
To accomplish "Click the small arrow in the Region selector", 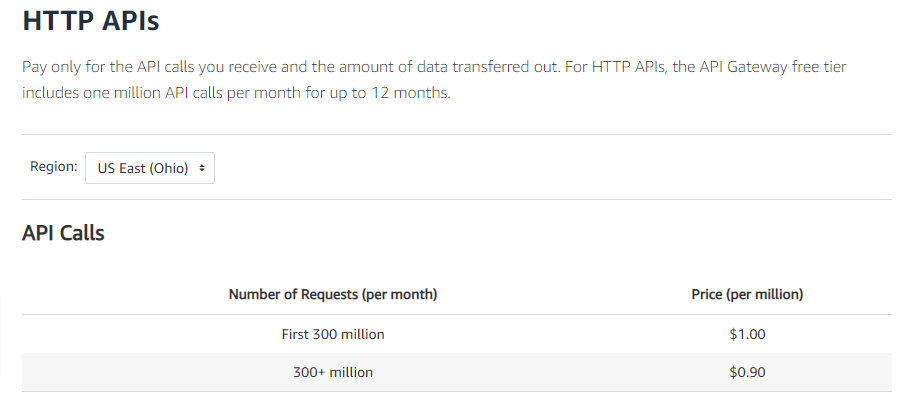I will 202,168.
